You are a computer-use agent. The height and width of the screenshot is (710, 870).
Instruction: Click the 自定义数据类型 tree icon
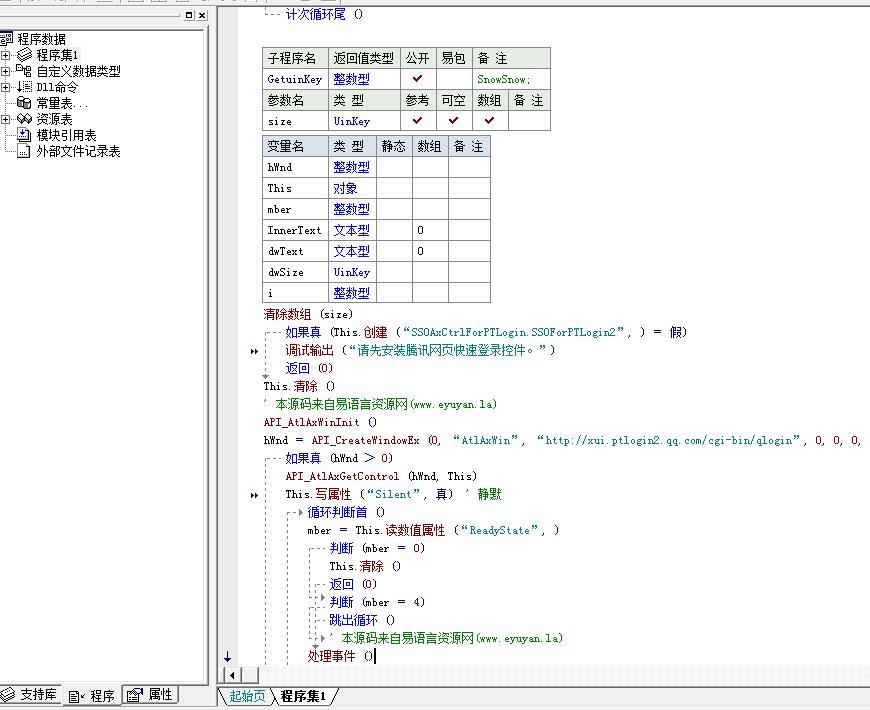click(x=24, y=71)
